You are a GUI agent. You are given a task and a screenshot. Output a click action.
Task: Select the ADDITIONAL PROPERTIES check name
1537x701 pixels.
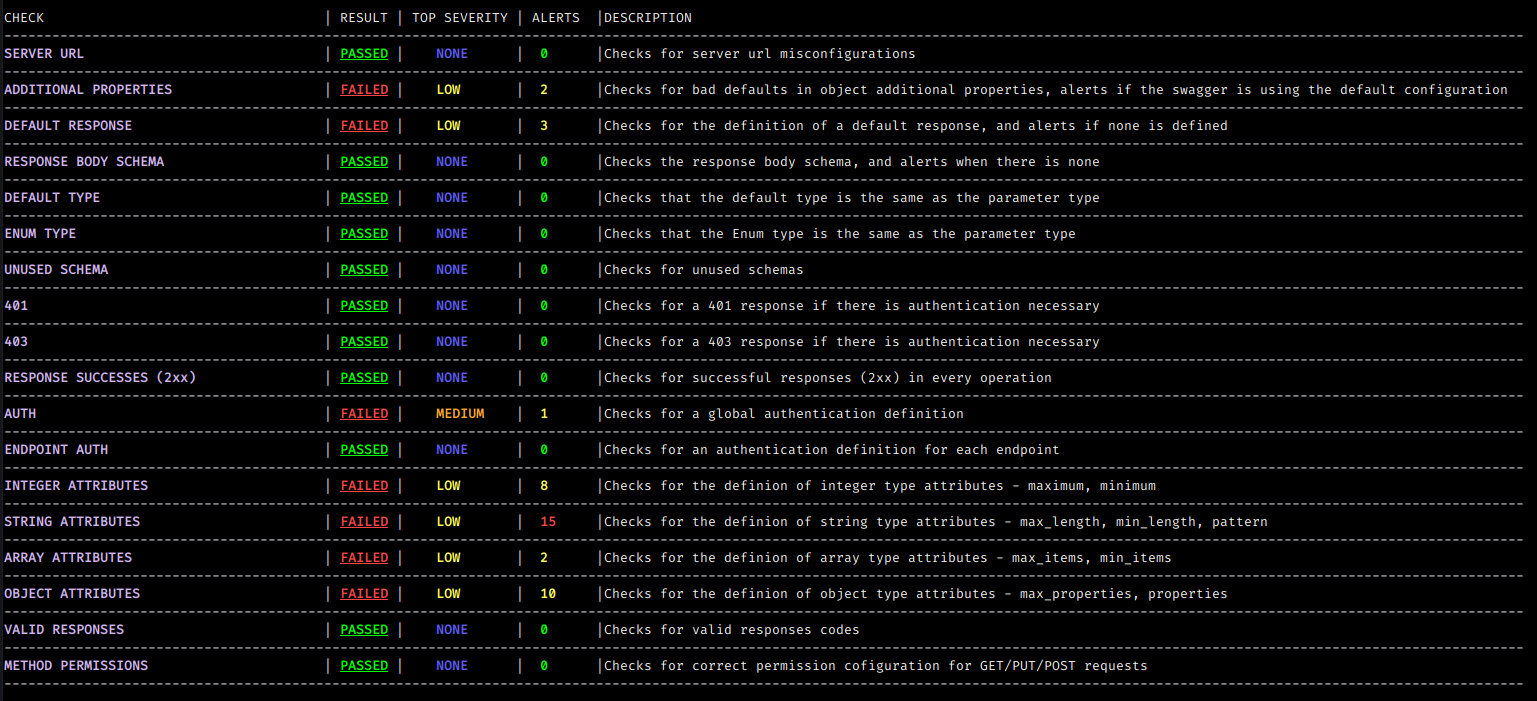88,90
